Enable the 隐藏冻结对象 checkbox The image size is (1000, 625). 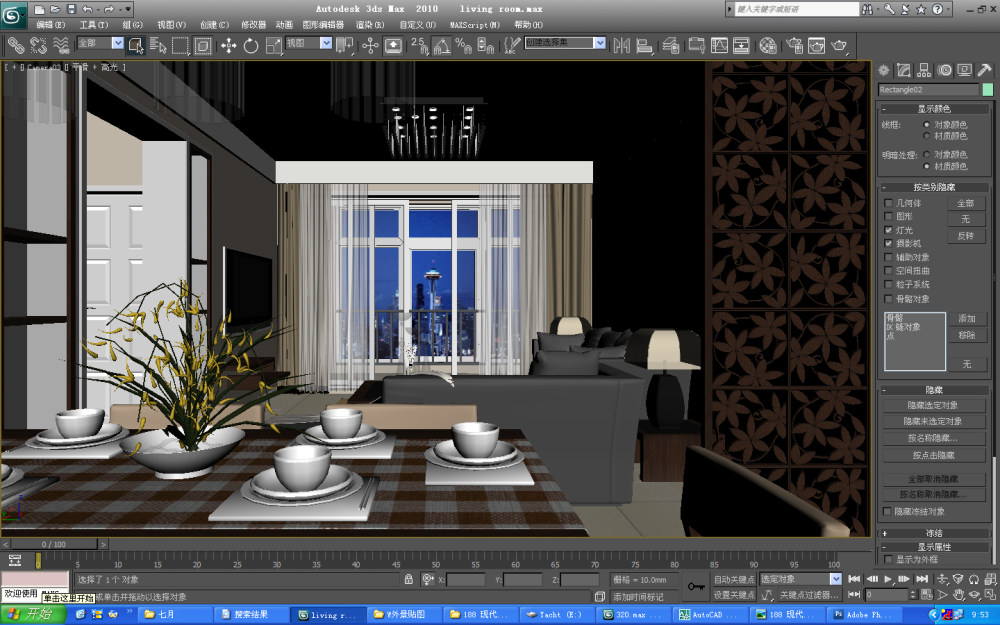[886, 511]
